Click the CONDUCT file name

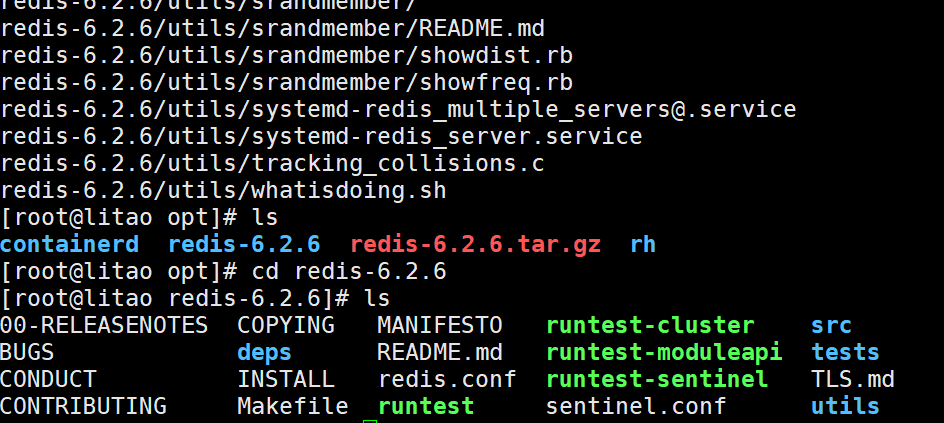click(48, 380)
